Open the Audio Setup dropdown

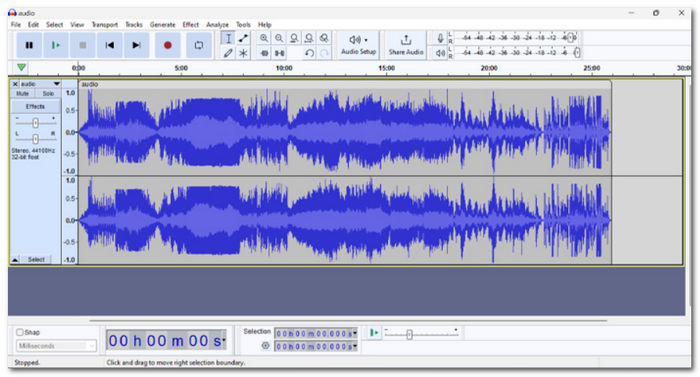click(358, 45)
